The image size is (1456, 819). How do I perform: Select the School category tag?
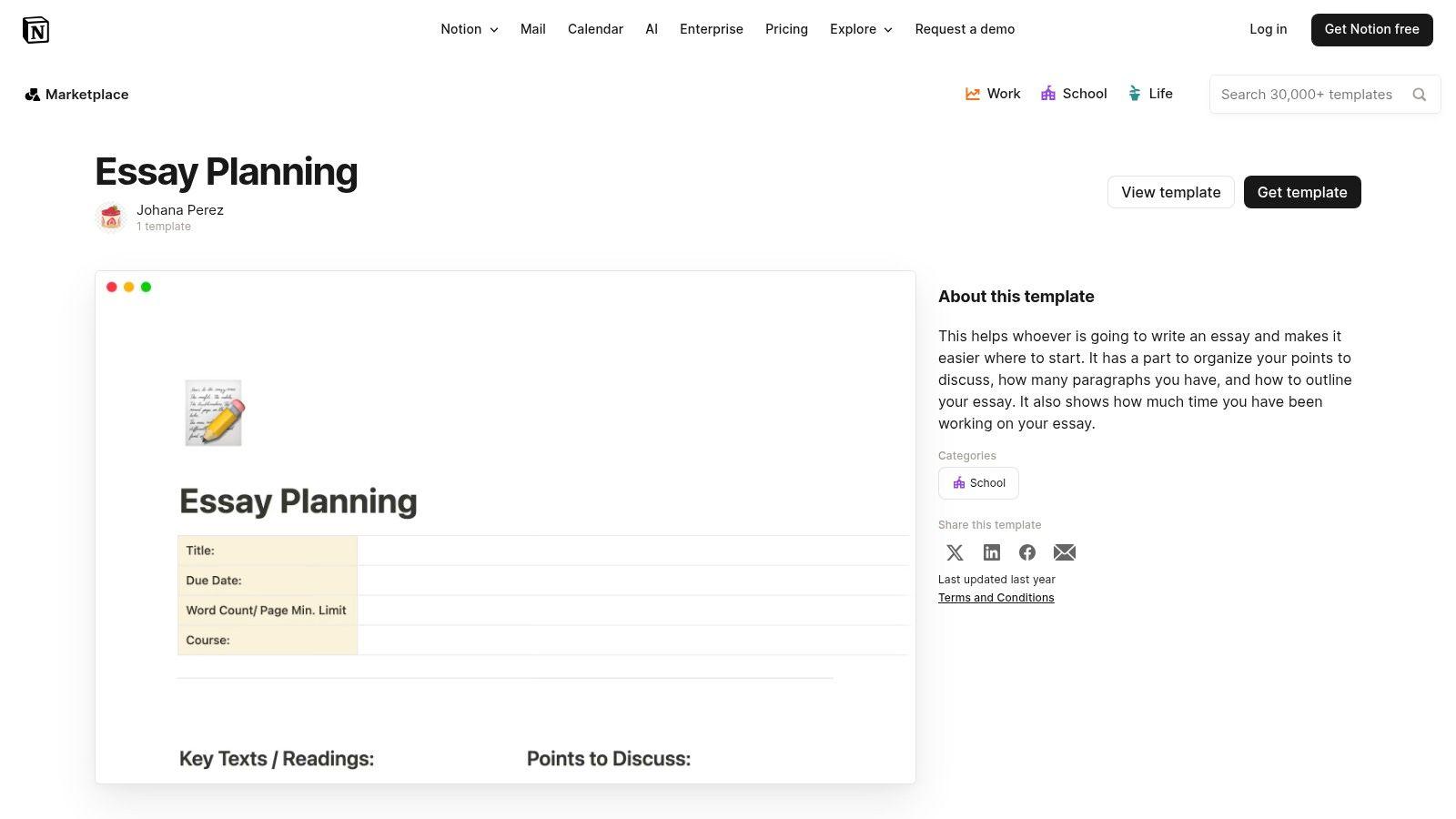click(x=978, y=483)
